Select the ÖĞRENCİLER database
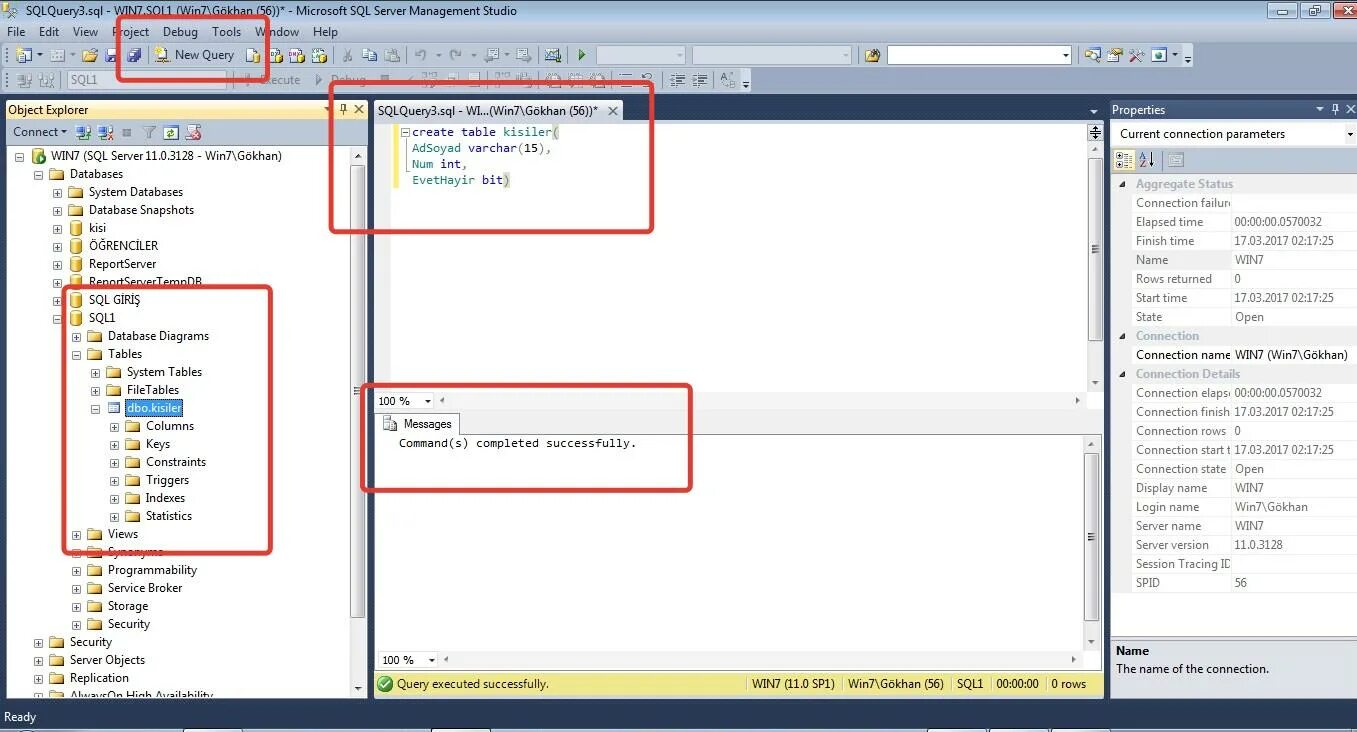 123,246
